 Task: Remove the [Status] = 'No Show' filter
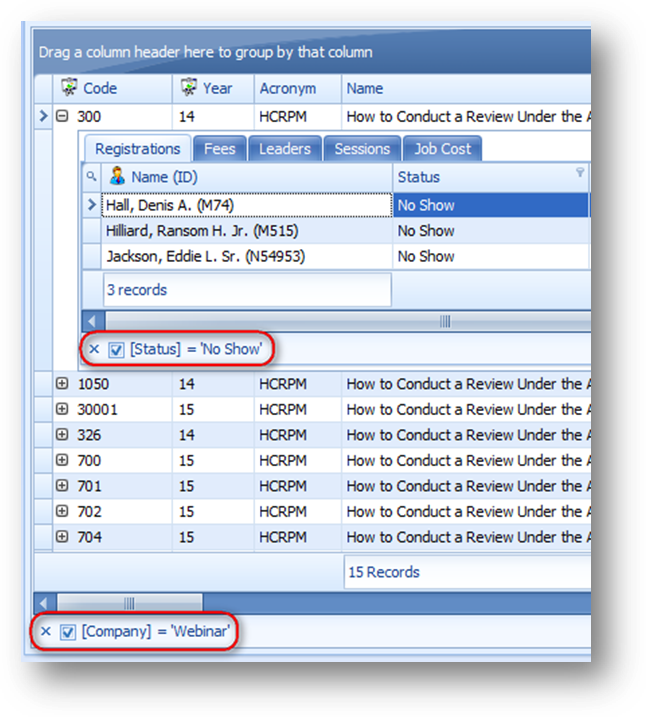(x=94, y=349)
